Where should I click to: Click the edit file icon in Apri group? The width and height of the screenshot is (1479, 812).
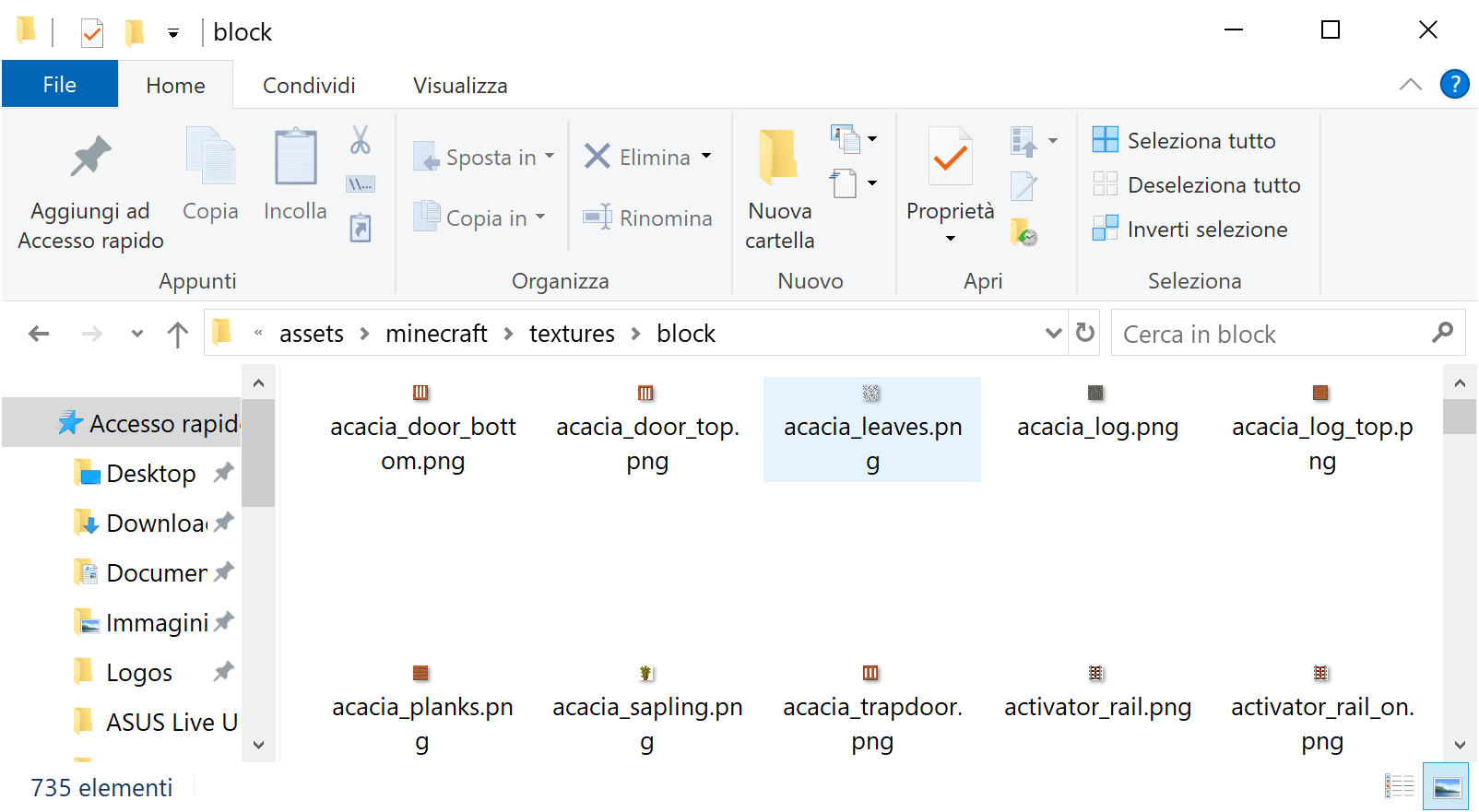point(1023,186)
